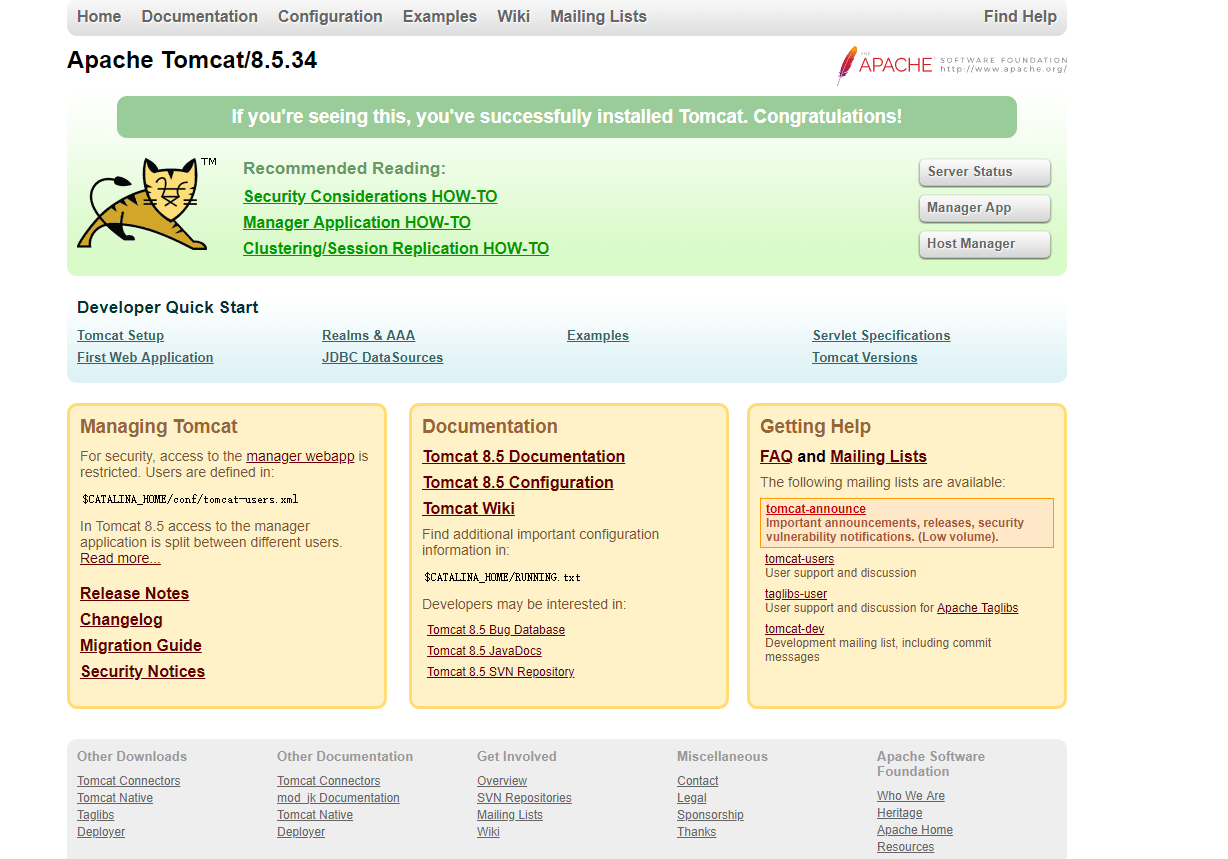Open the Home nav item
Viewport: 1228px width, 859px height.
[x=99, y=16]
